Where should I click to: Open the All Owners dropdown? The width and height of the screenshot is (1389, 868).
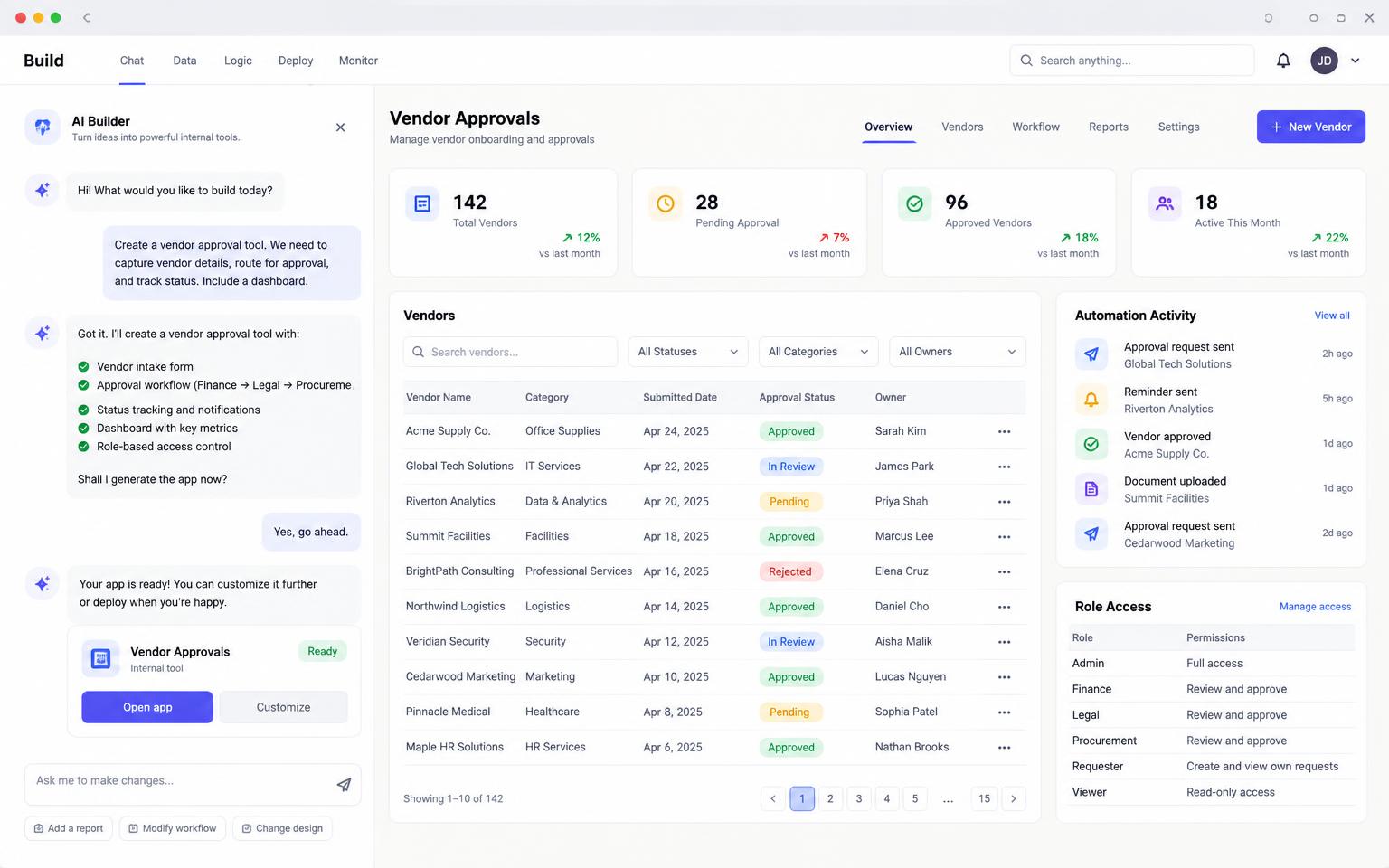click(x=957, y=352)
